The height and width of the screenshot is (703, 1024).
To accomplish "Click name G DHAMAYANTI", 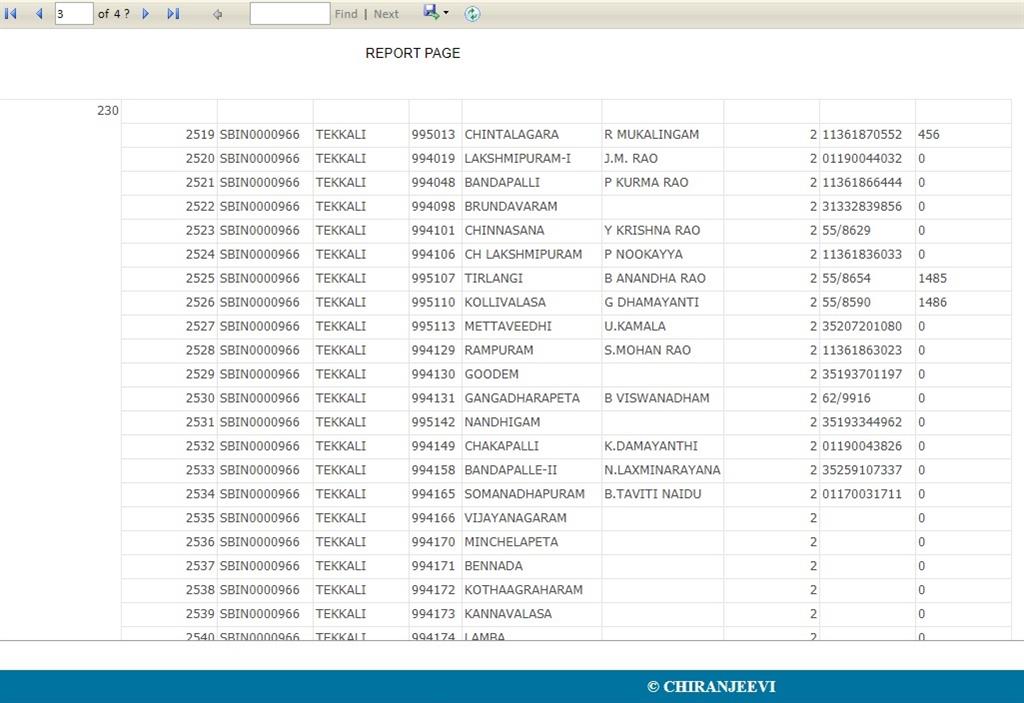I will (x=651, y=302).
